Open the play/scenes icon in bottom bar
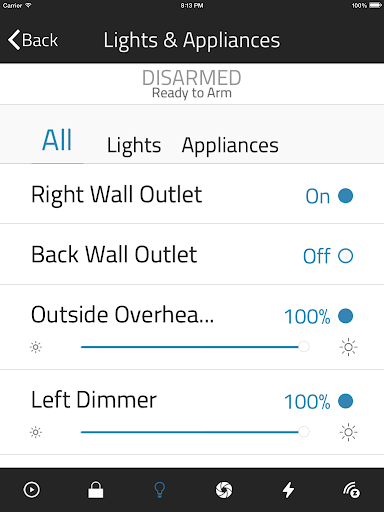384x512 pixels. click(x=32, y=490)
